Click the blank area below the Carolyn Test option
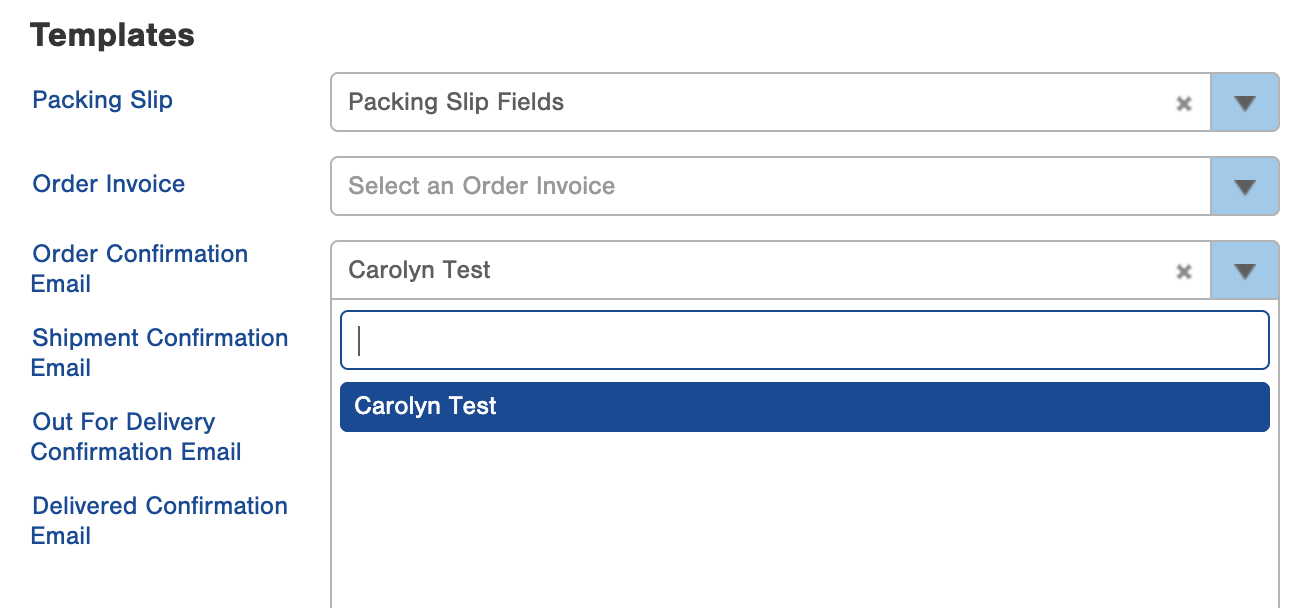1312x608 pixels. [x=804, y=520]
